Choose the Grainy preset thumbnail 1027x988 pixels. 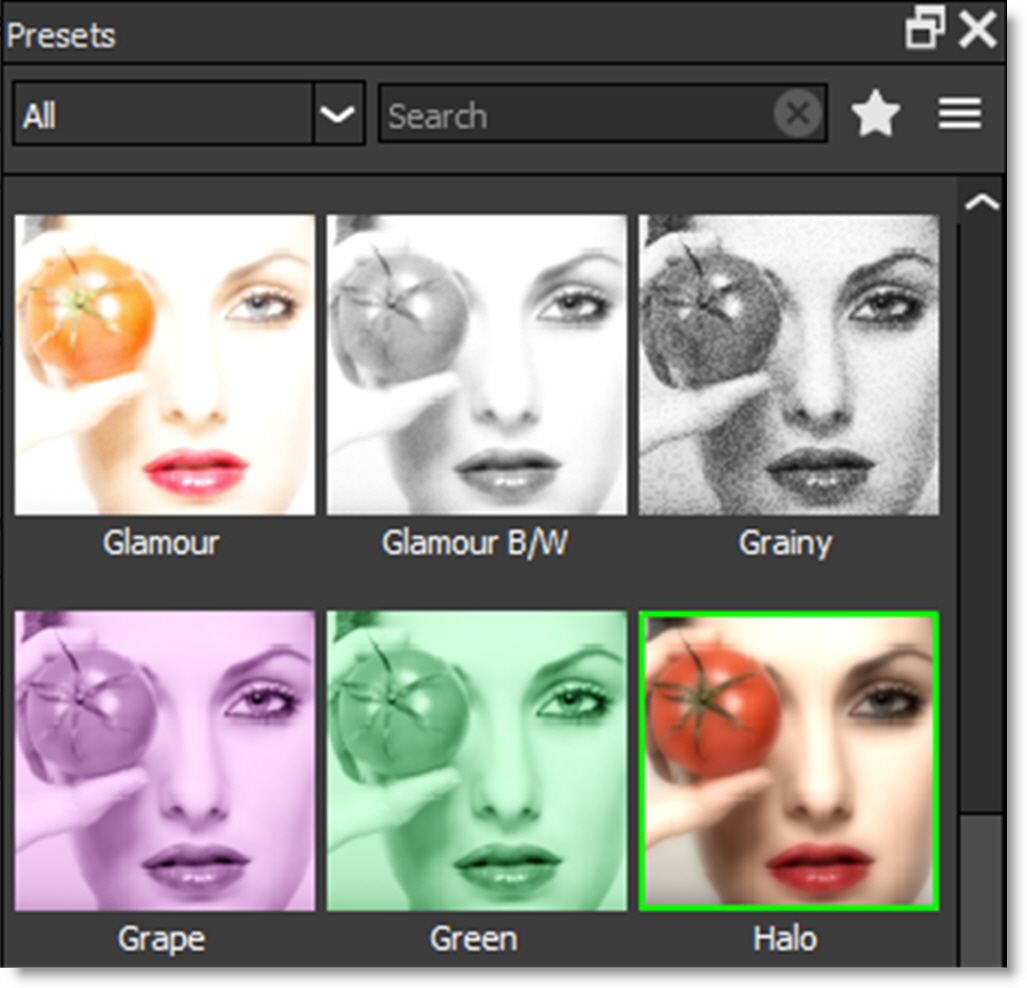[789, 365]
